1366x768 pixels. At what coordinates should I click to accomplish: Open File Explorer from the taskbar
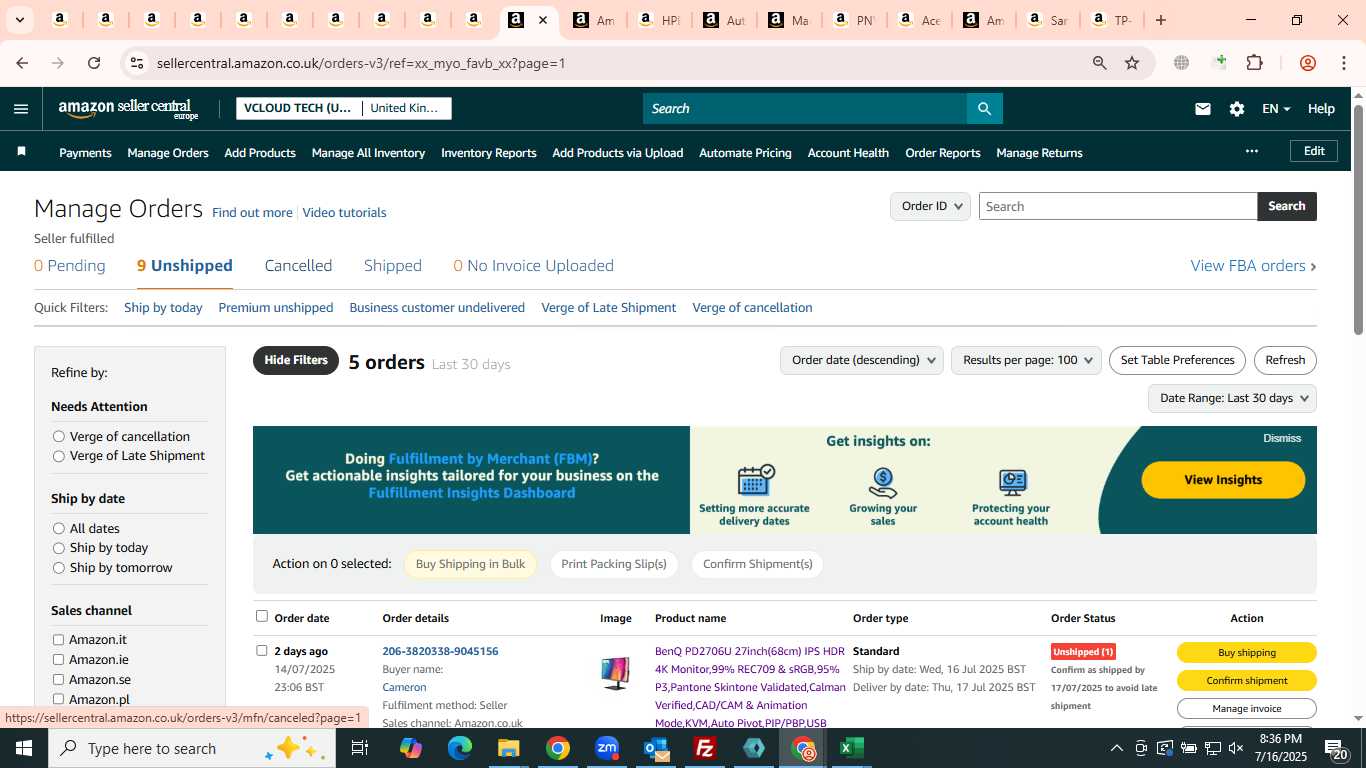[509, 748]
